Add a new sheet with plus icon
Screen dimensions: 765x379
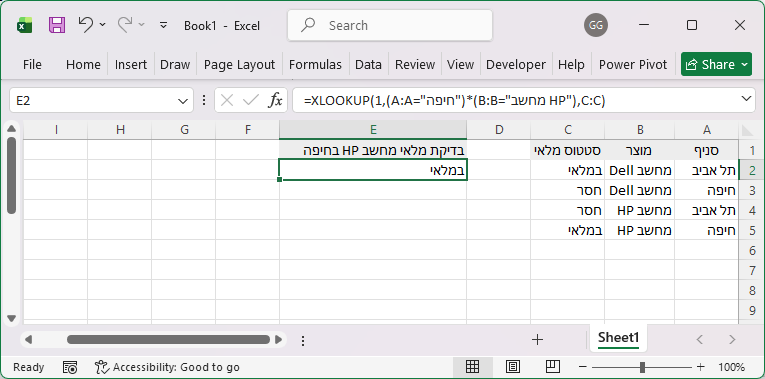click(537, 339)
